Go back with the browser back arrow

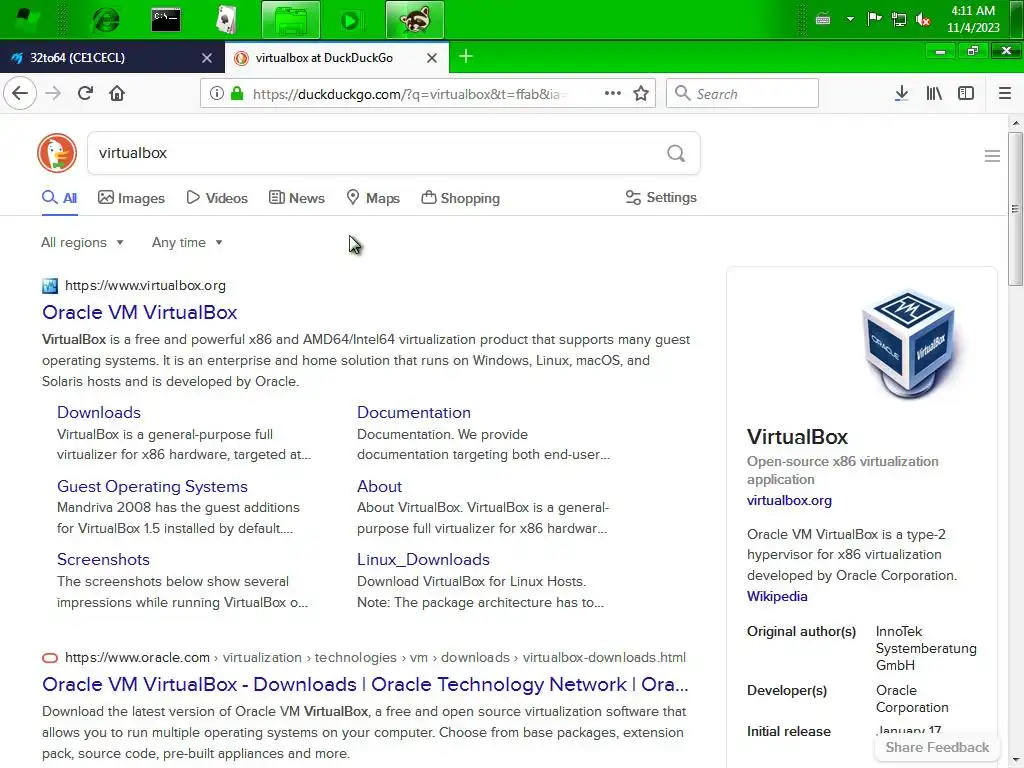[20, 93]
